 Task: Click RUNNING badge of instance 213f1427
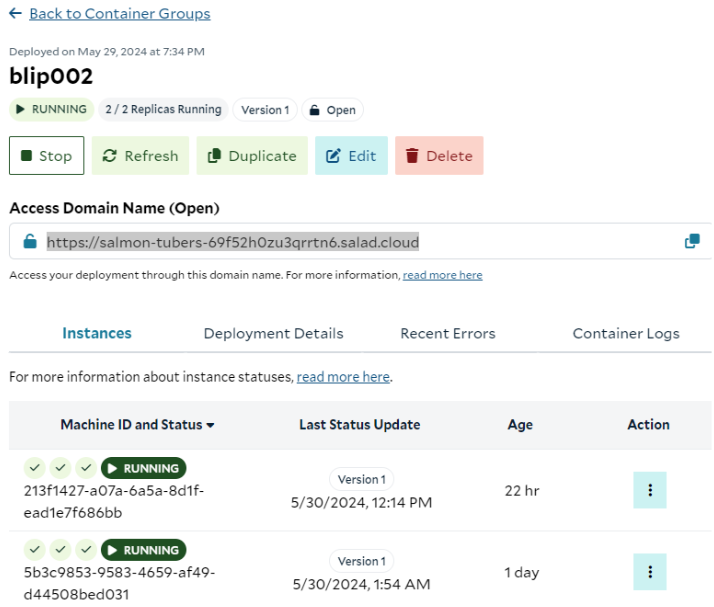point(143,468)
